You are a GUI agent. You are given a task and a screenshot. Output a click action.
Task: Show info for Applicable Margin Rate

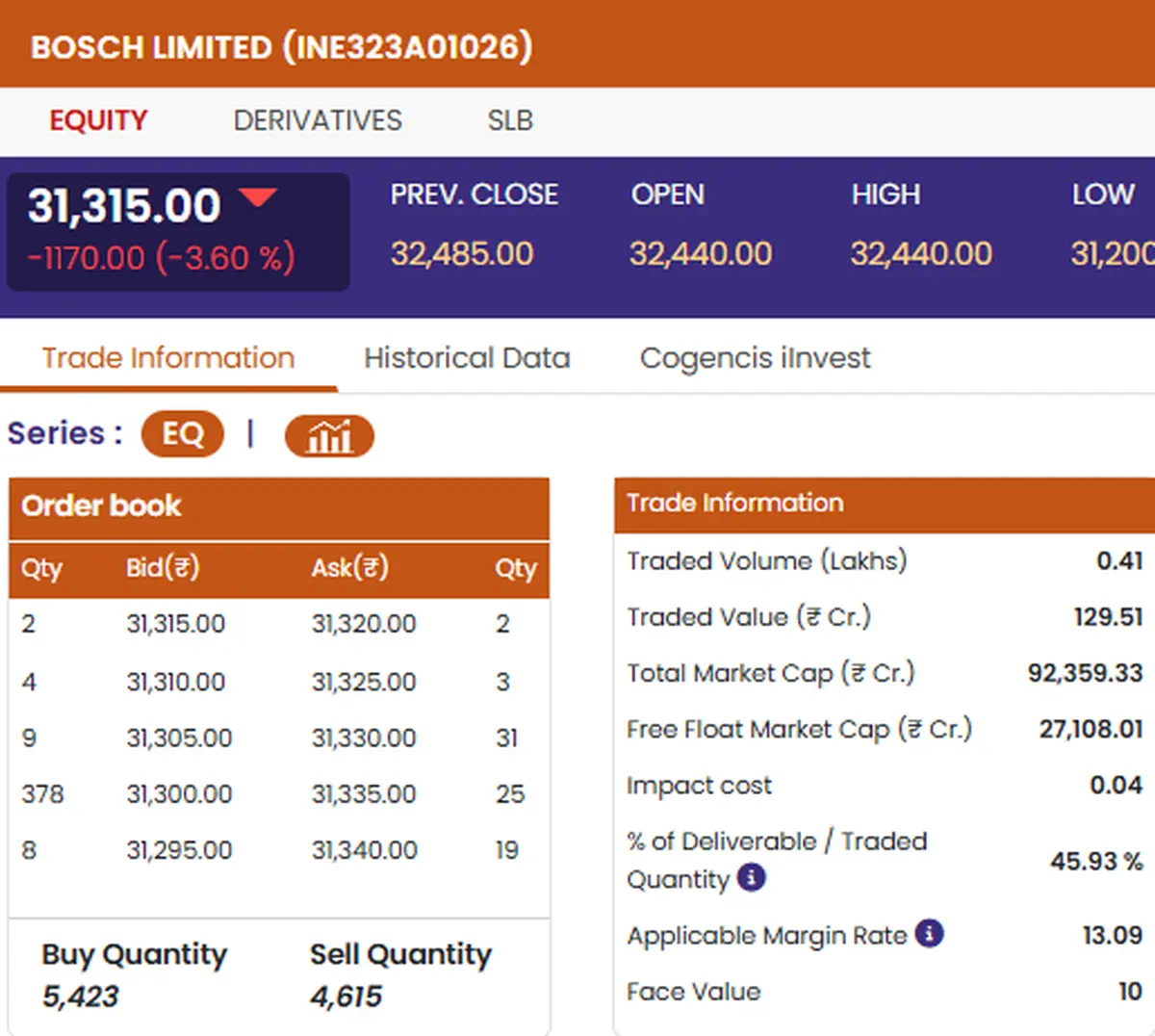click(929, 933)
